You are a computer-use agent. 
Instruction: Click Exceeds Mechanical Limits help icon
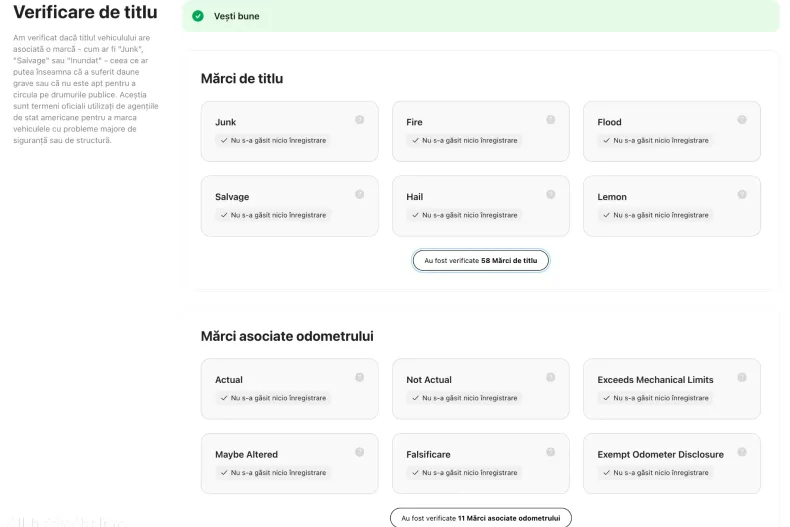point(742,377)
